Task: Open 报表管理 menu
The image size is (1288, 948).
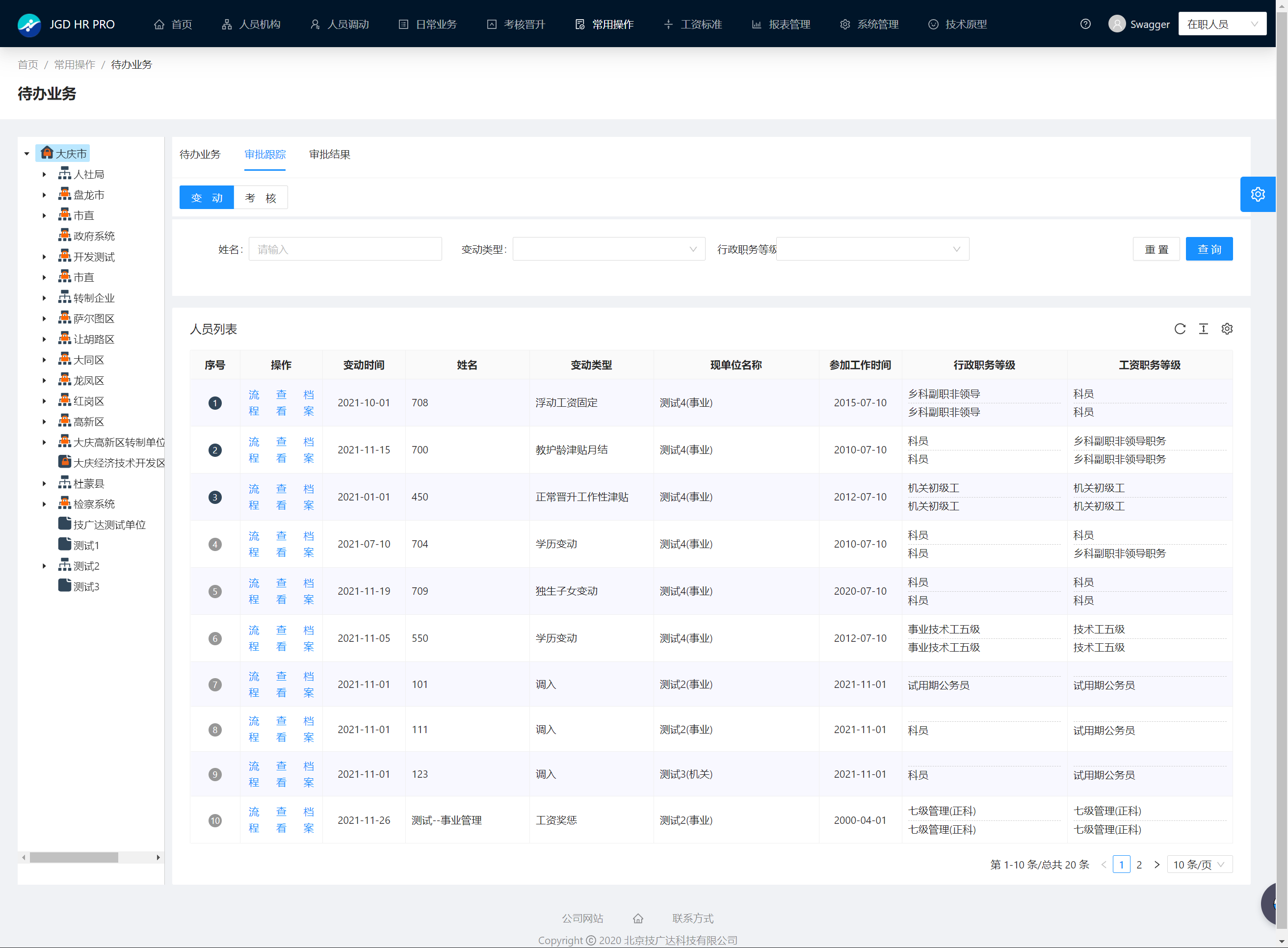Action: point(782,24)
